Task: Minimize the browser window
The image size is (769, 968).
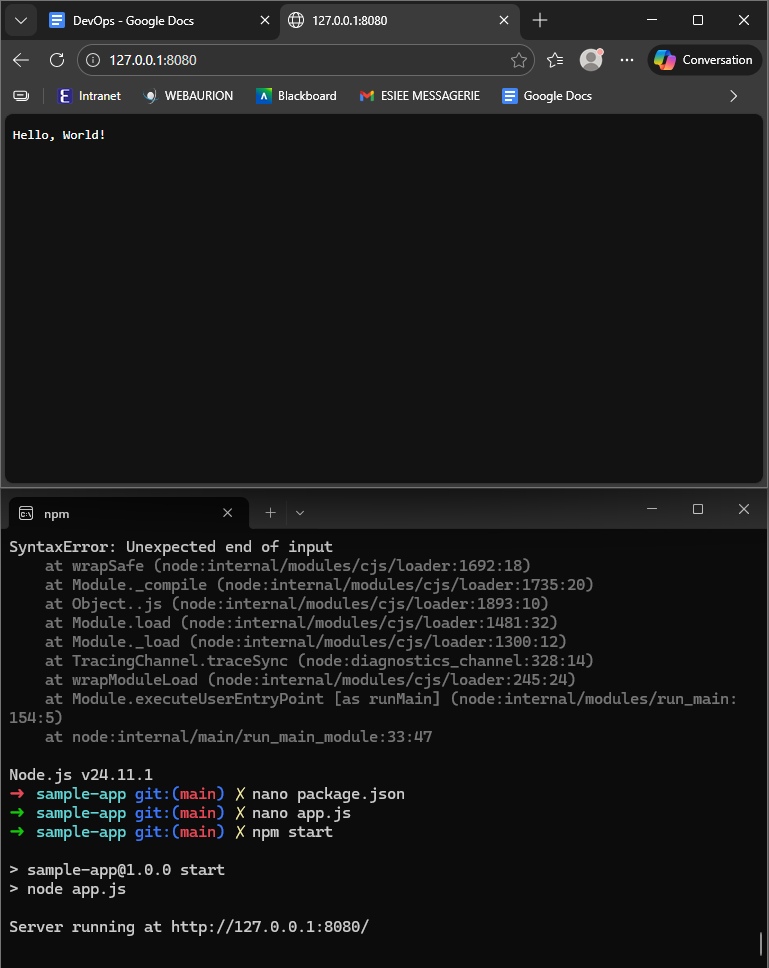Action: point(652,20)
